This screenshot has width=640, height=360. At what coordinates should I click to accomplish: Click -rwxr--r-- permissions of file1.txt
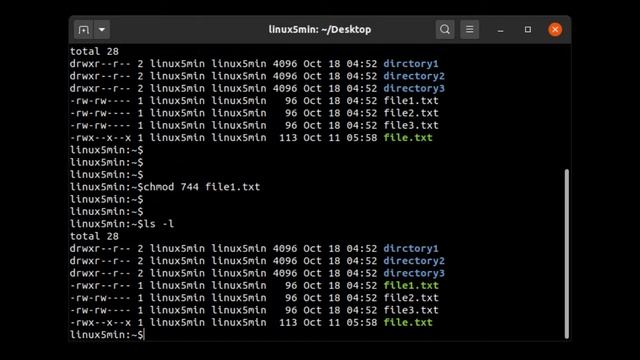100,285
